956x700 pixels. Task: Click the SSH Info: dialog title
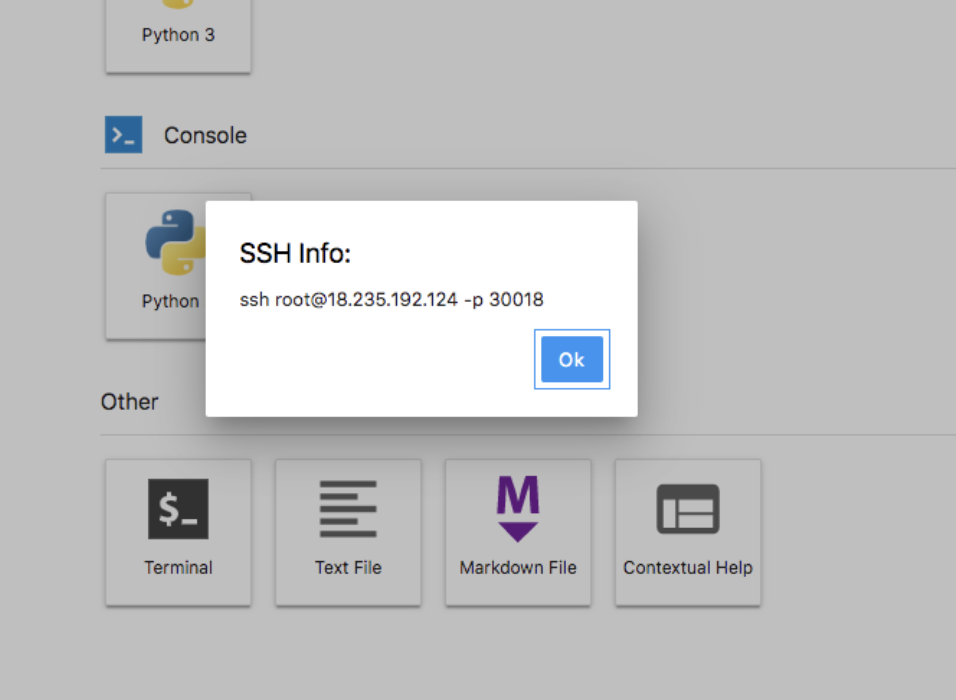(295, 253)
